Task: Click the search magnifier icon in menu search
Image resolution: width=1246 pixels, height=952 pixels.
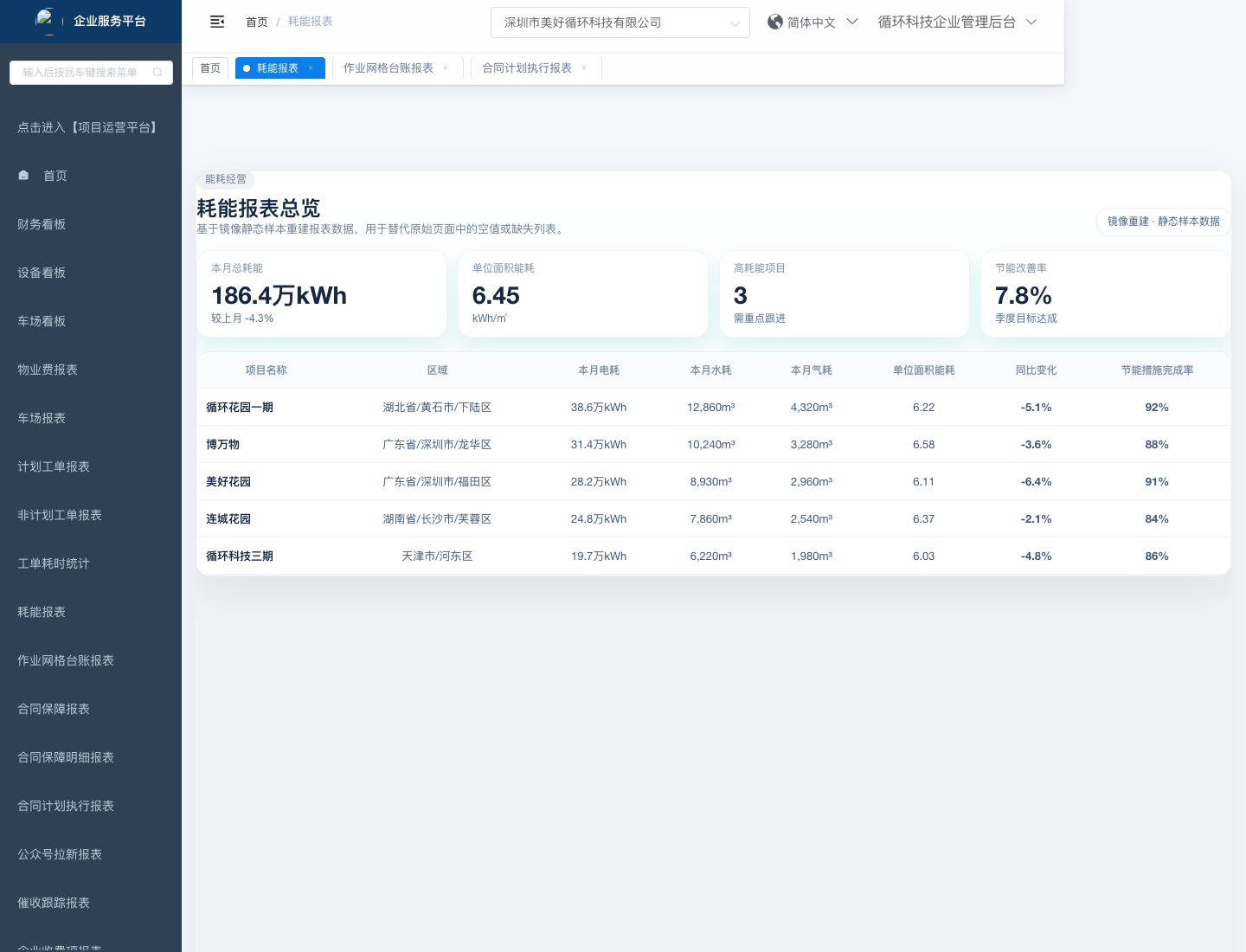Action: click(157, 73)
